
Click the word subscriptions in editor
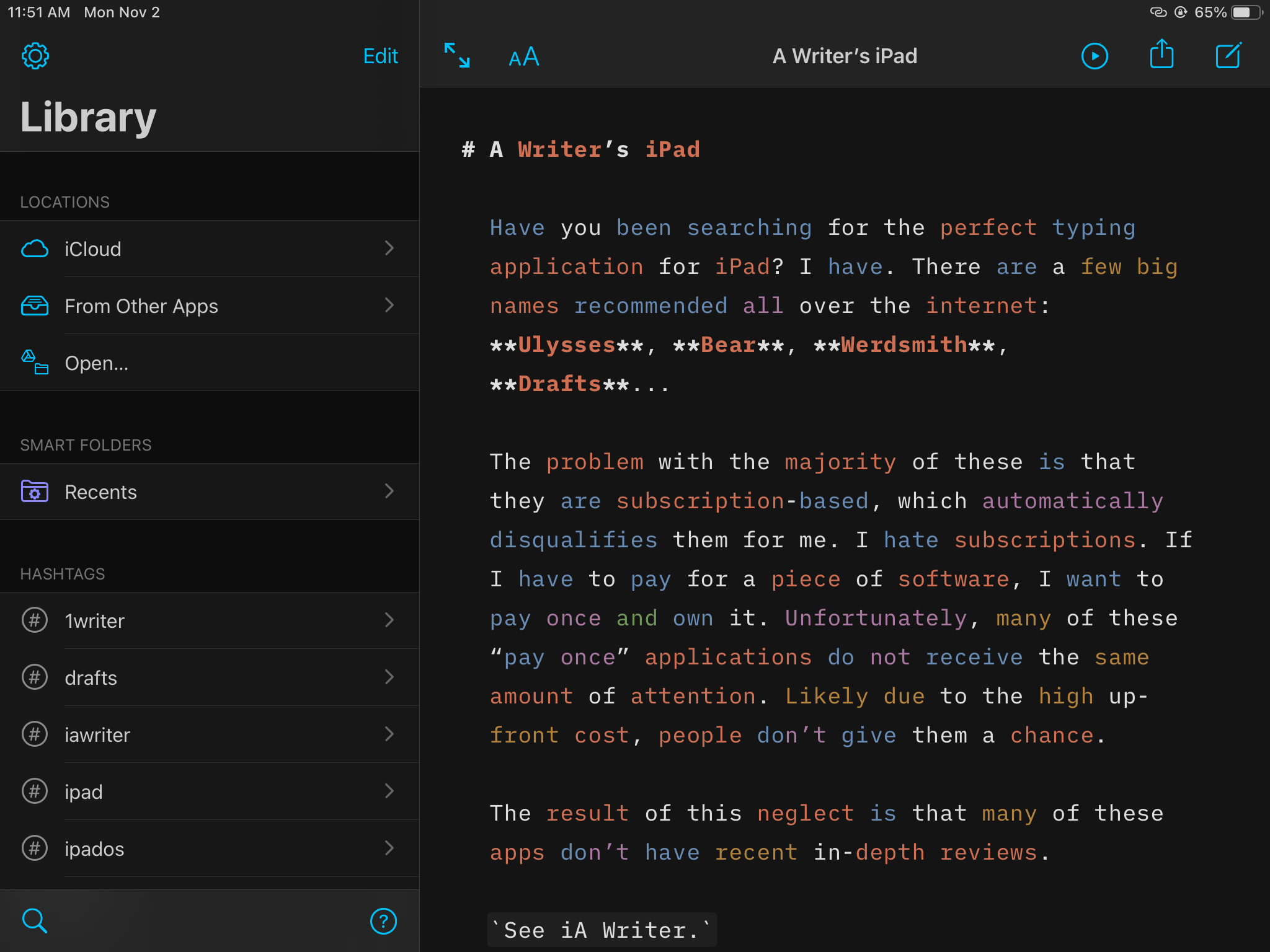point(1045,540)
